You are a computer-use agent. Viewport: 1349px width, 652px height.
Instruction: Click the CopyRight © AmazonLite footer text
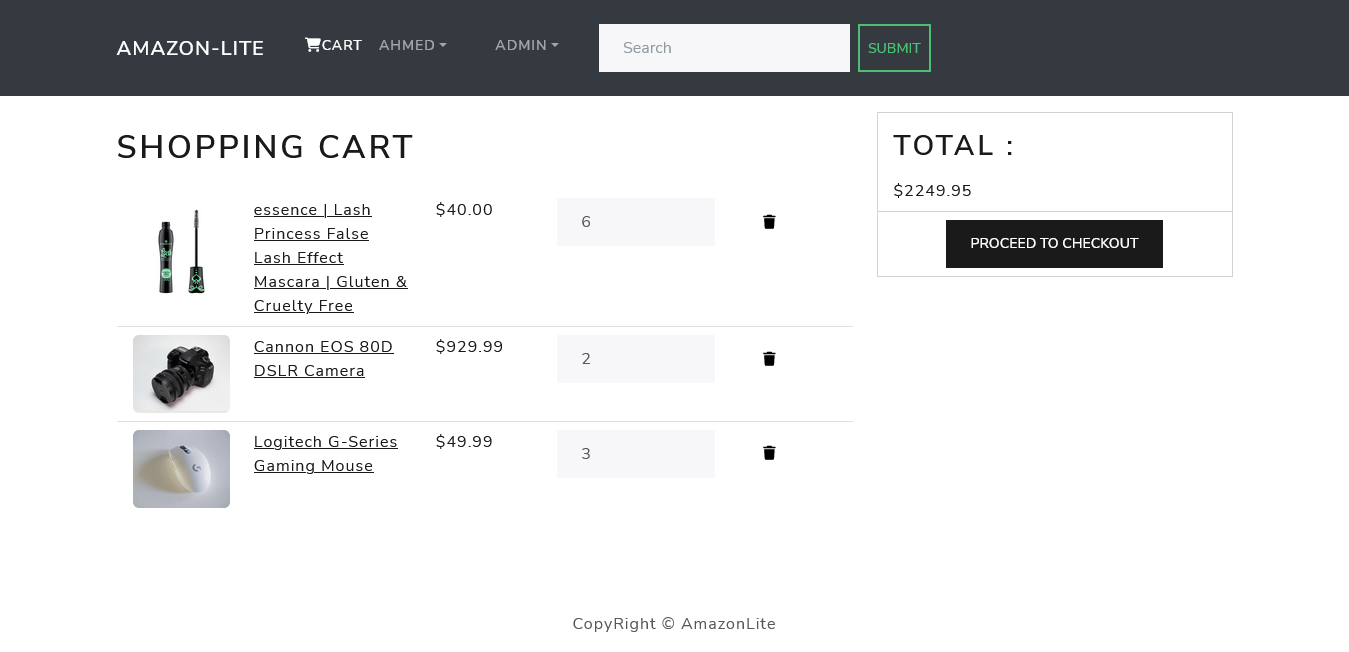(x=674, y=624)
